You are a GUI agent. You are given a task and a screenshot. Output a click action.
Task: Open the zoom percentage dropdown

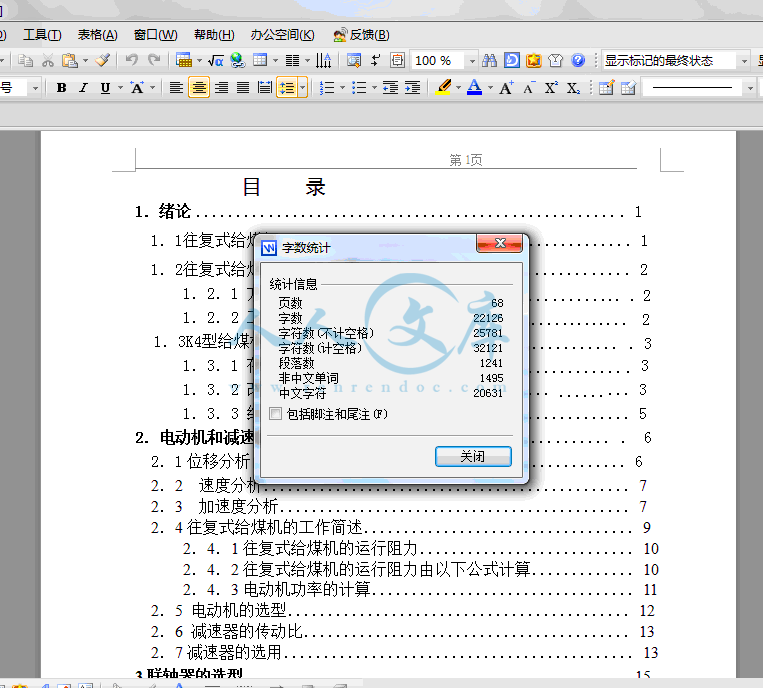[x=472, y=61]
